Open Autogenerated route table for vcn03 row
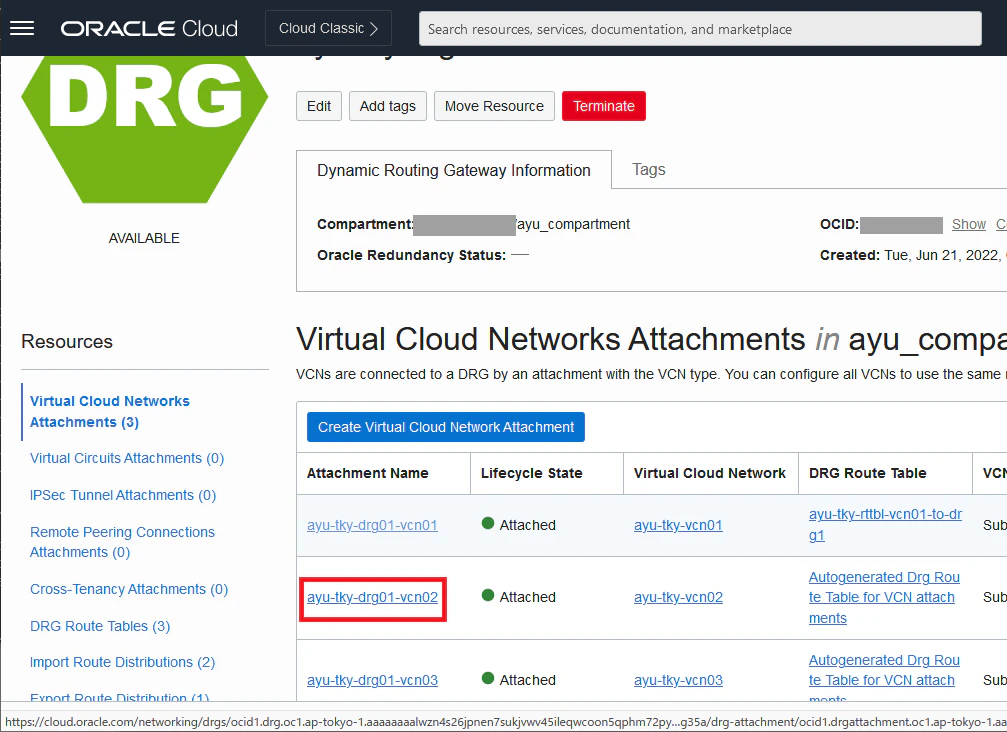 pos(884,679)
